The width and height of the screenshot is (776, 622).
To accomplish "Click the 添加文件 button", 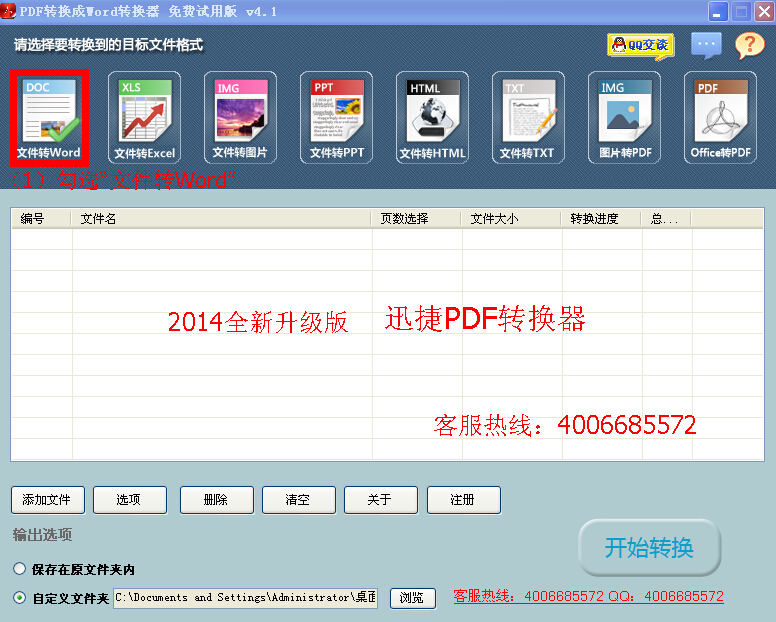I will tap(48, 500).
